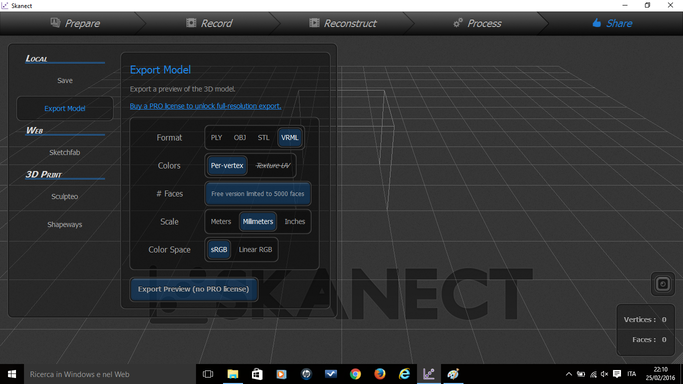Open the Windows Store from the taskbar
This screenshot has height=384, width=683.
pyautogui.click(x=257, y=374)
